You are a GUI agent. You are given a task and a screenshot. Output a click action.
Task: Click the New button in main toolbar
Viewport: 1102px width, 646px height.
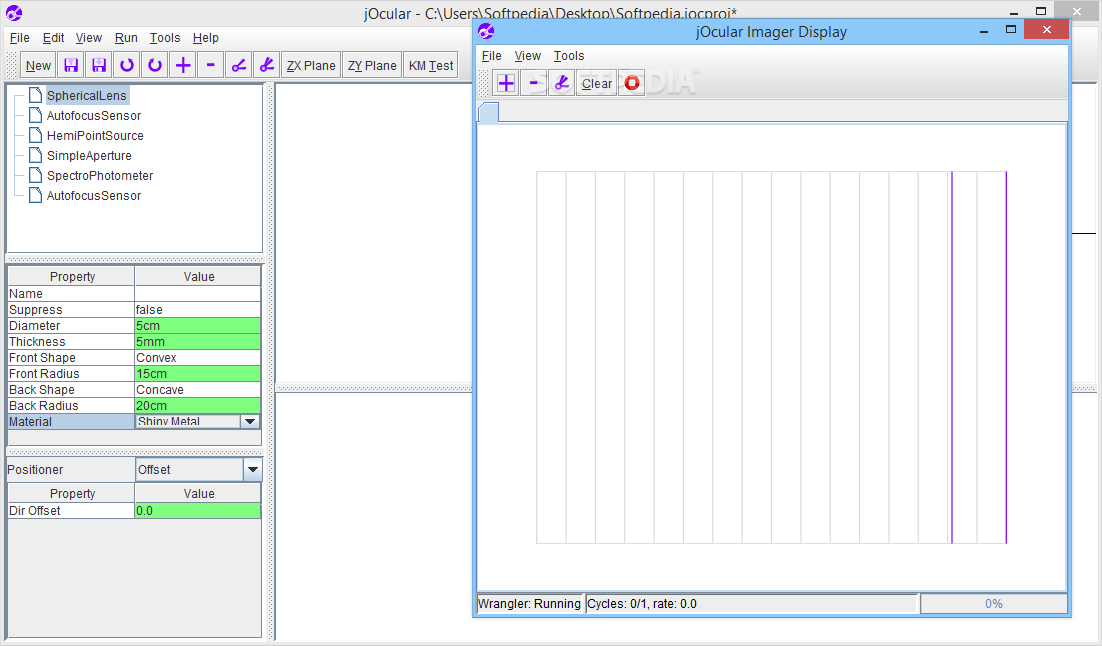[x=38, y=65]
